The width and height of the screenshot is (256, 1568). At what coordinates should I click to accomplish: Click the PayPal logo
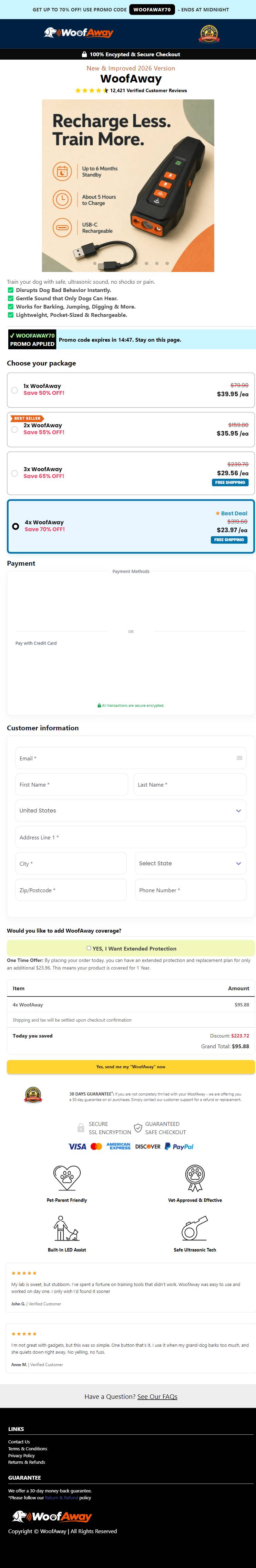(179, 1147)
